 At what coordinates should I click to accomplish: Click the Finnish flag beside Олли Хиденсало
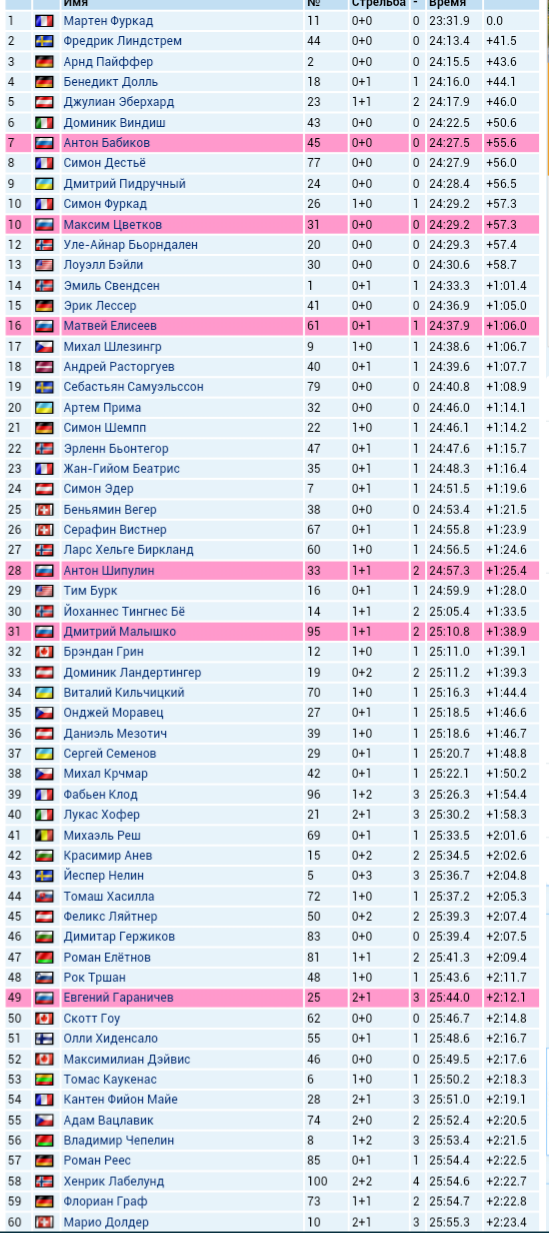(44, 1038)
